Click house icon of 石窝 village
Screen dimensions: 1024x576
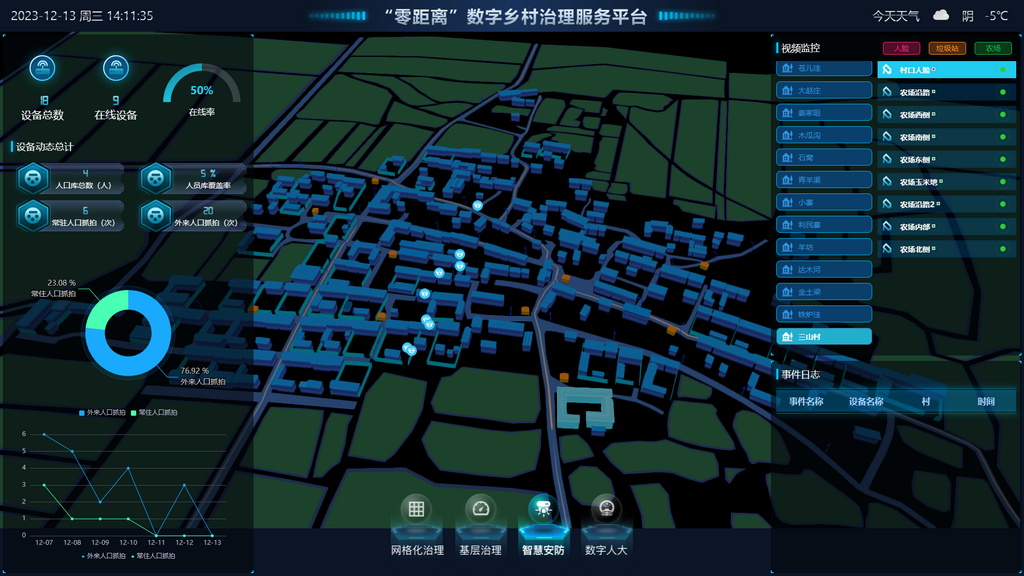(787, 157)
